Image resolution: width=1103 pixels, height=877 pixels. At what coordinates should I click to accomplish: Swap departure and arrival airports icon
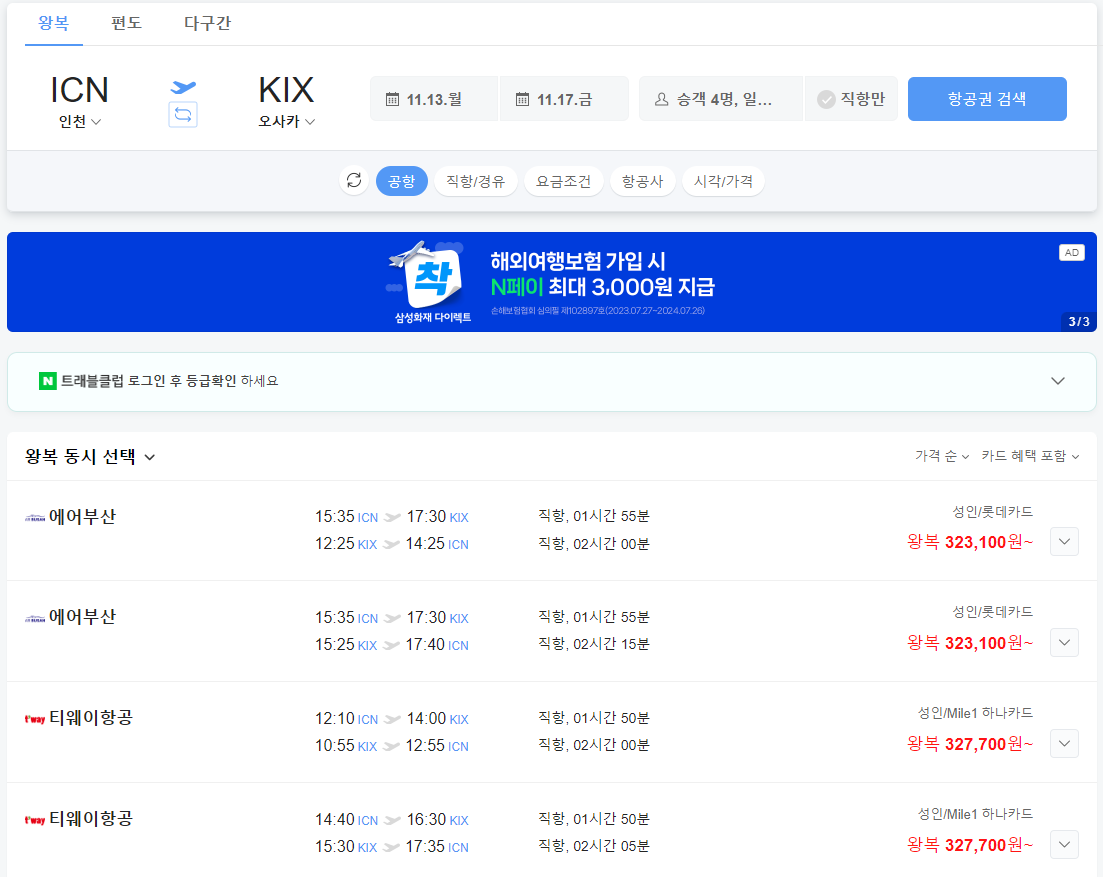tap(183, 115)
